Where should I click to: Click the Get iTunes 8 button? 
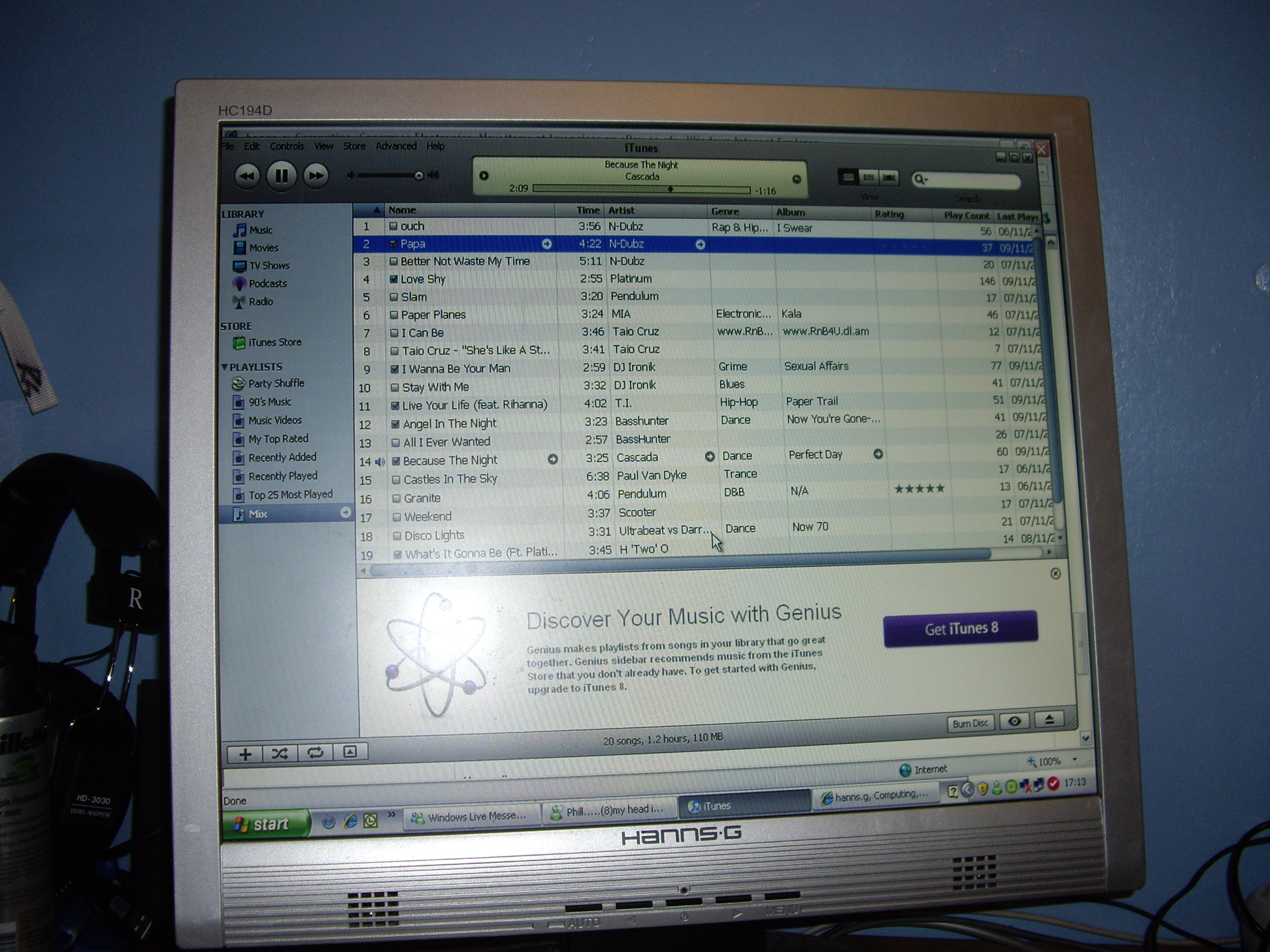[960, 629]
